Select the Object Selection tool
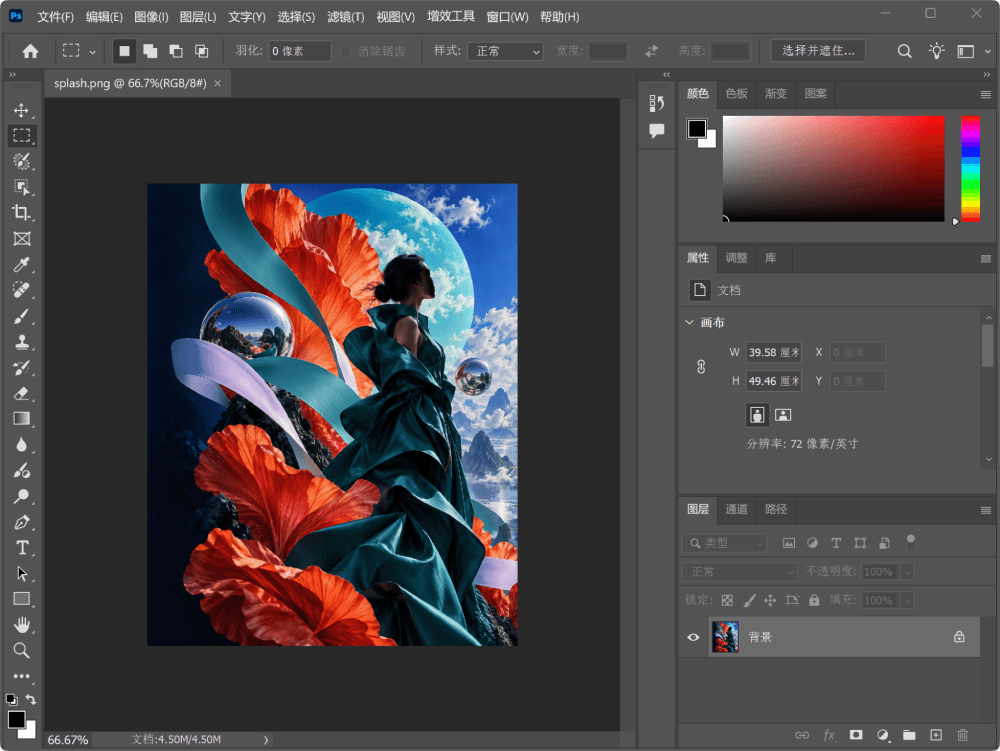Viewport: 1000px width, 751px height. coord(22,187)
